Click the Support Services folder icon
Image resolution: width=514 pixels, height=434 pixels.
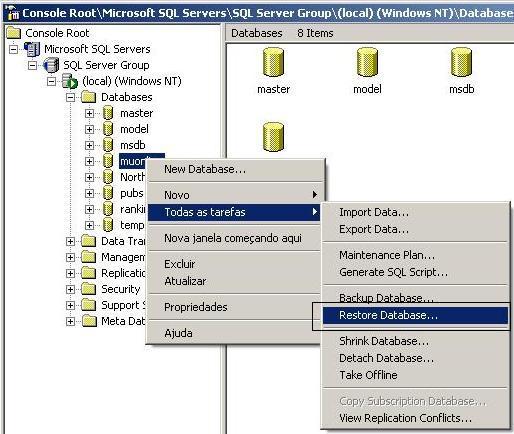coord(89,305)
